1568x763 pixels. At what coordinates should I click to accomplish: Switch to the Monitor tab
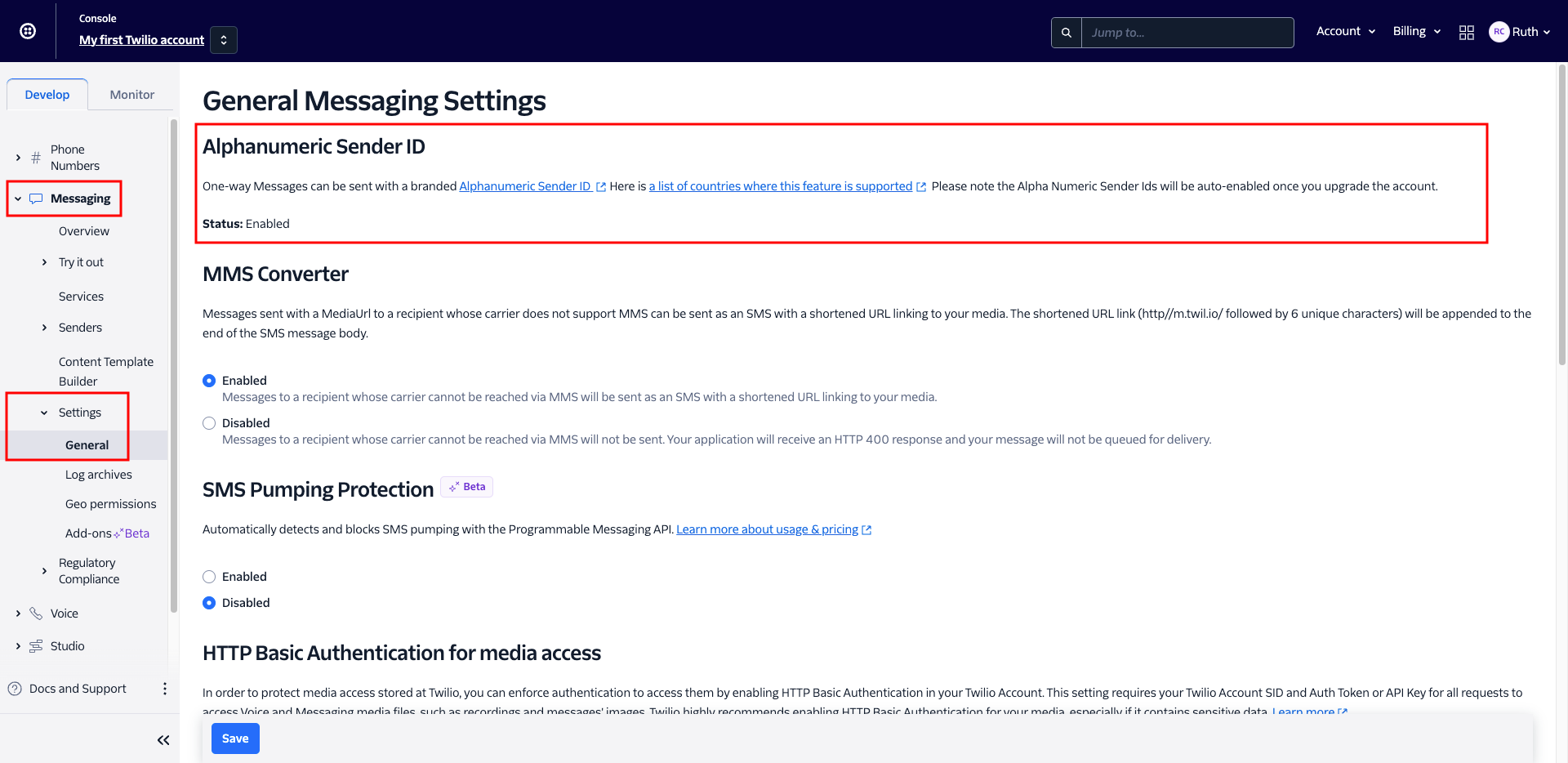pyautogui.click(x=131, y=95)
